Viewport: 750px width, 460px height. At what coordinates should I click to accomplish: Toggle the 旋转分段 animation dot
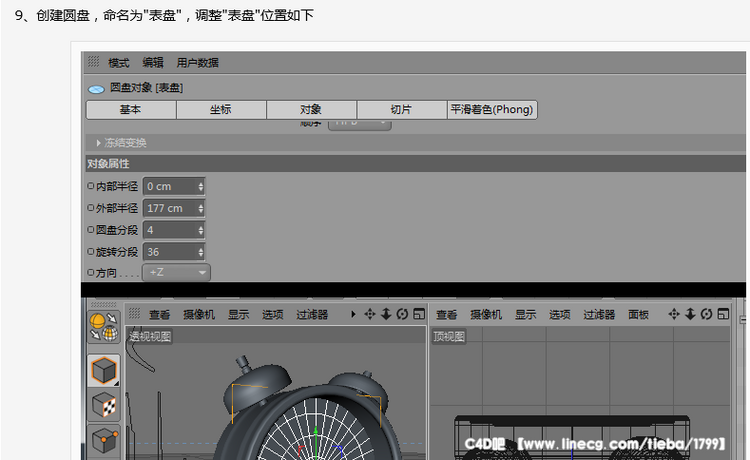pos(90,252)
